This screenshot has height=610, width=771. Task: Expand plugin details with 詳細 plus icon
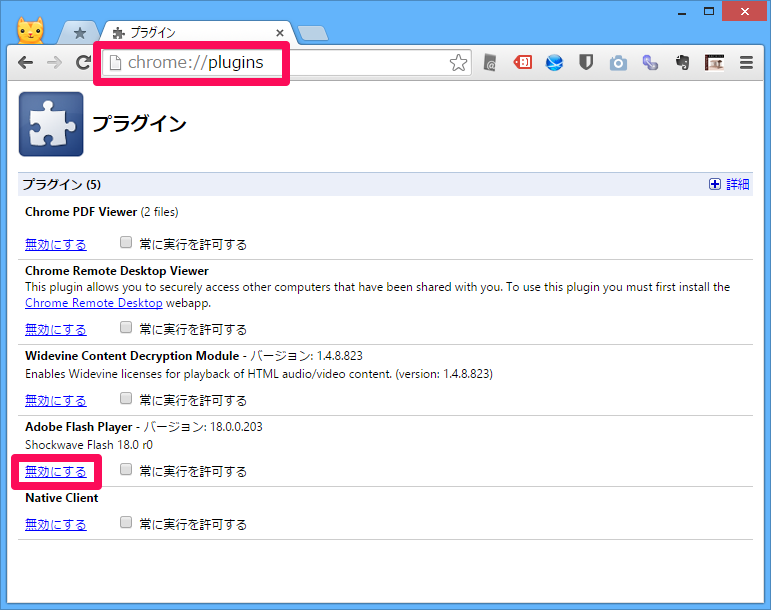[715, 185]
